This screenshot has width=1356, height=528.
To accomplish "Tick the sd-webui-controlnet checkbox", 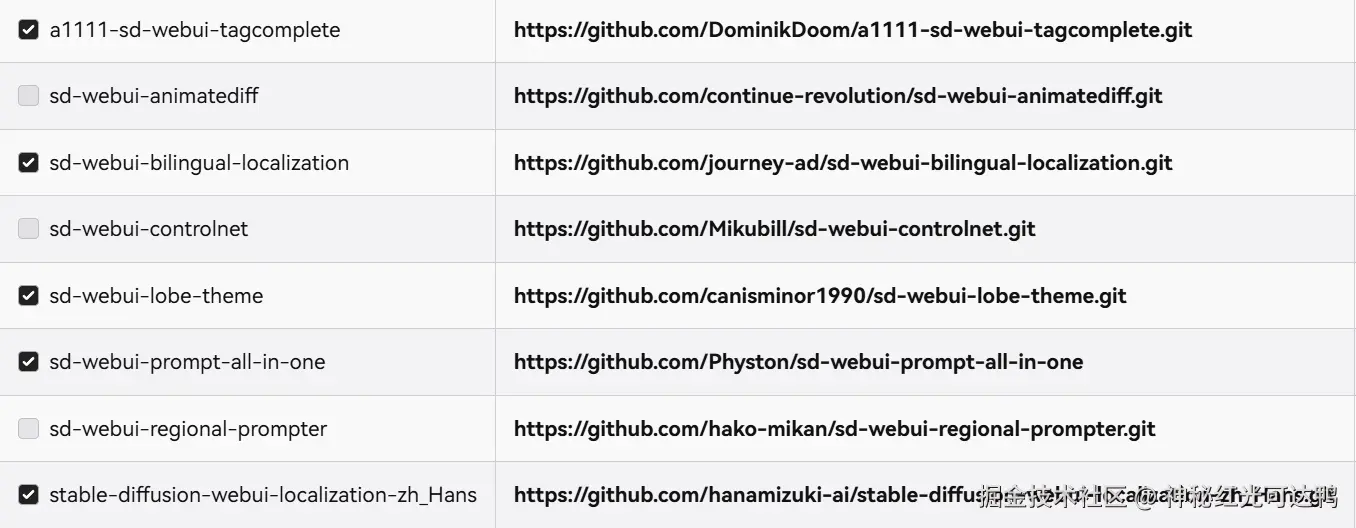I will pyautogui.click(x=29, y=229).
